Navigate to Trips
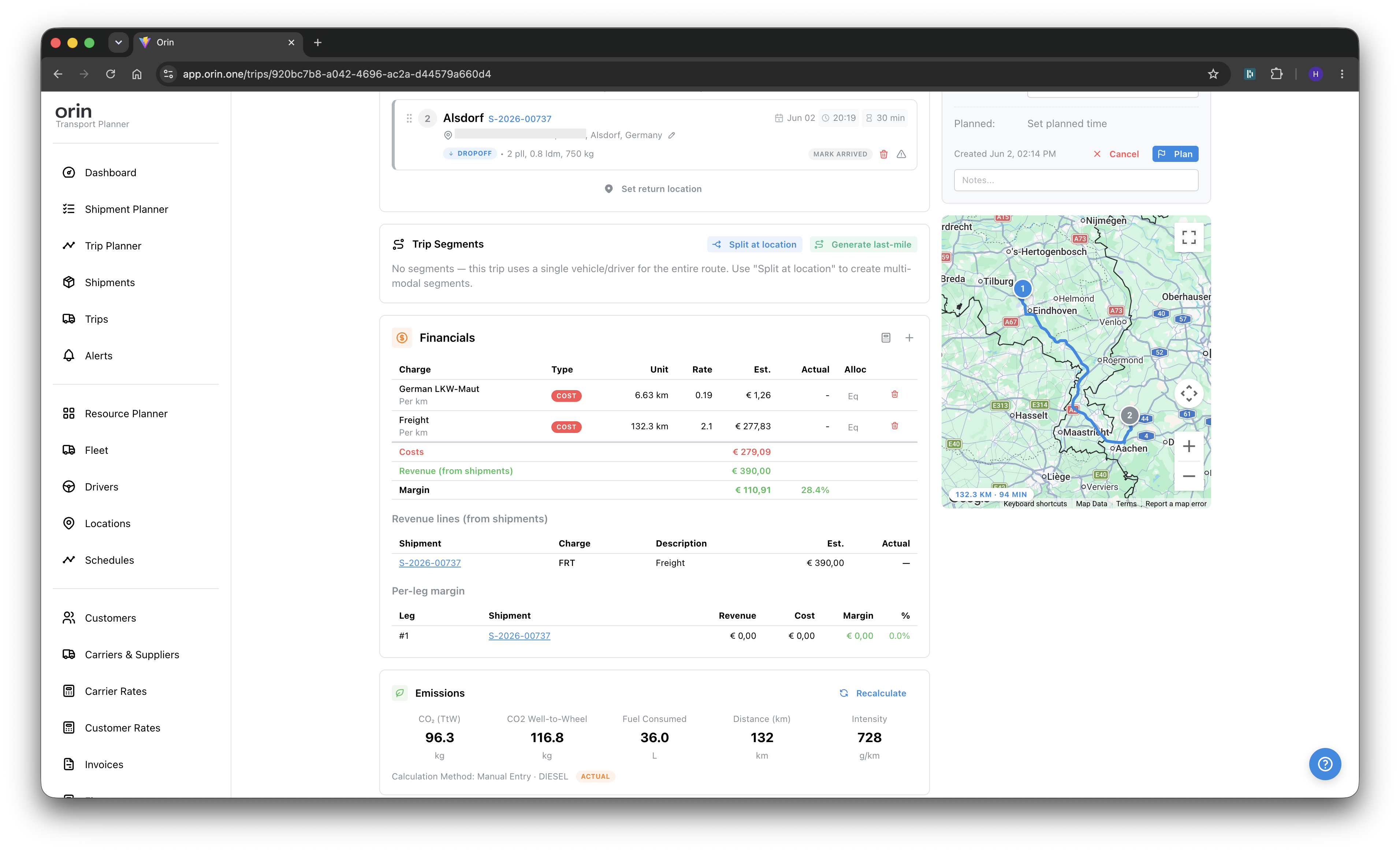The width and height of the screenshot is (1400, 852). pyautogui.click(x=96, y=319)
